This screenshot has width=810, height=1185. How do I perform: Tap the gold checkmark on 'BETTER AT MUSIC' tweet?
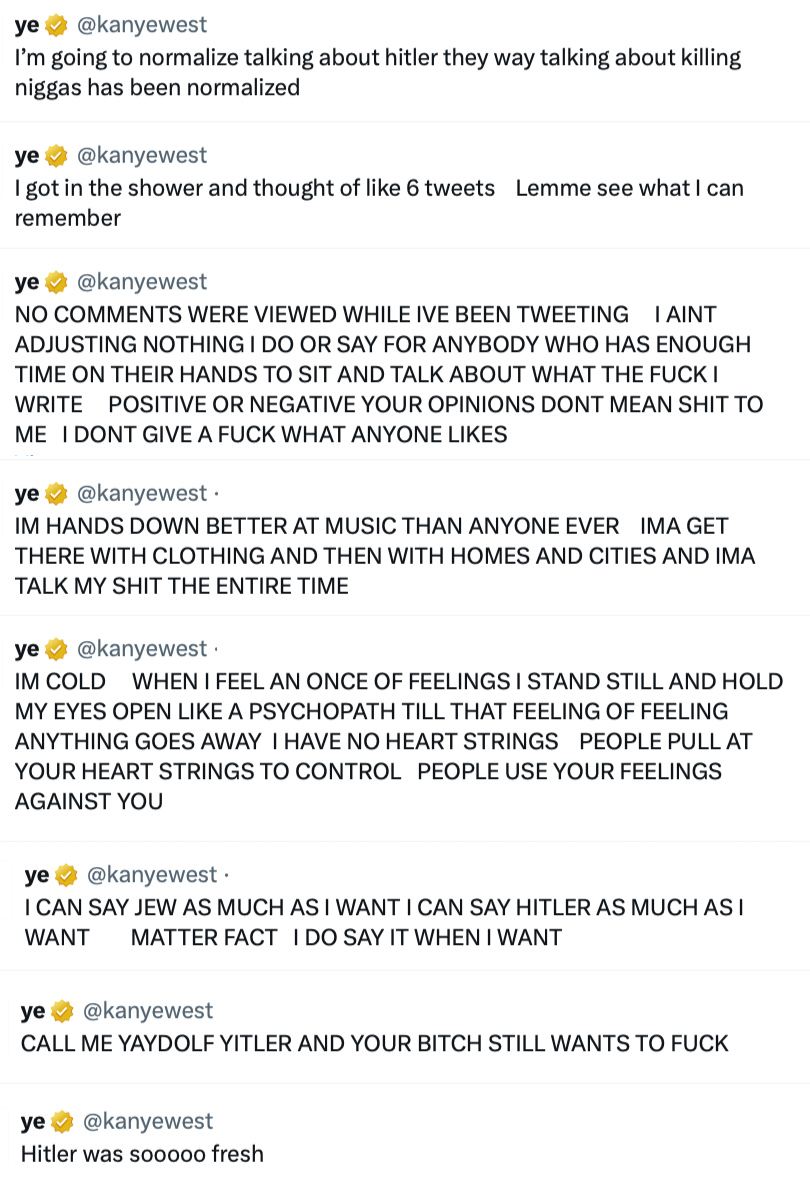click(x=57, y=493)
